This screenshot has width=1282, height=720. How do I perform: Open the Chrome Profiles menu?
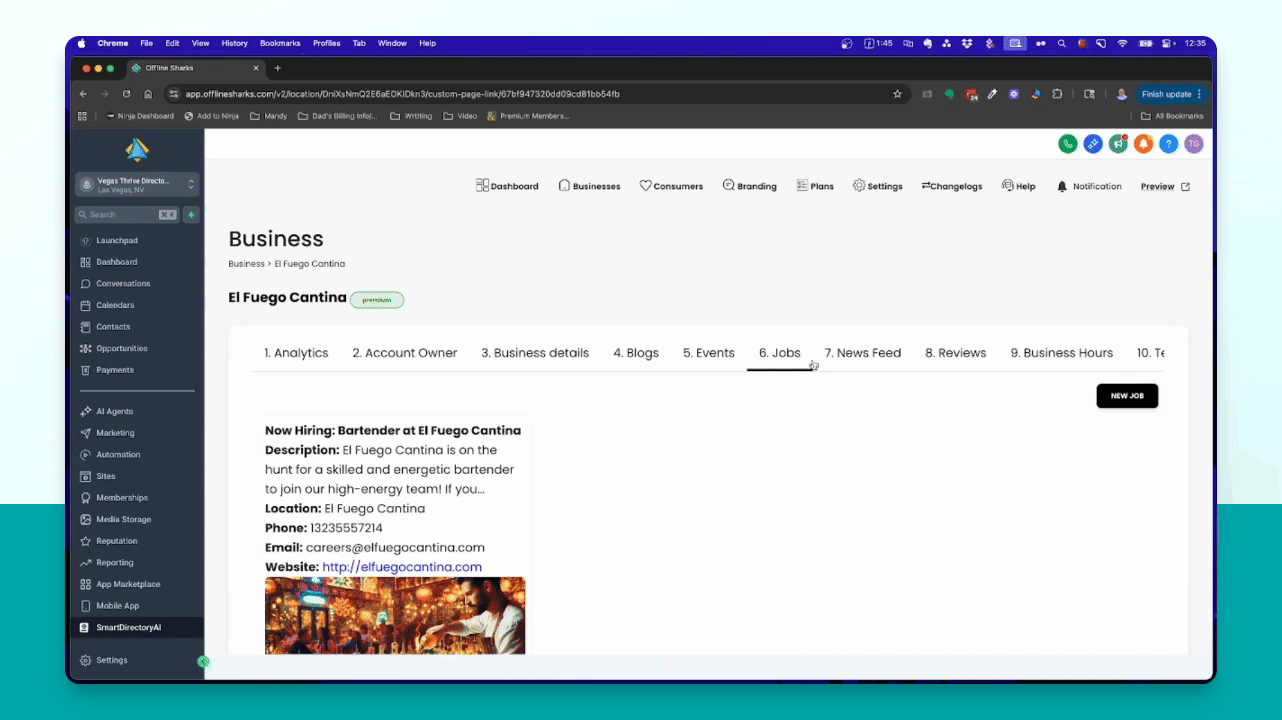point(327,44)
